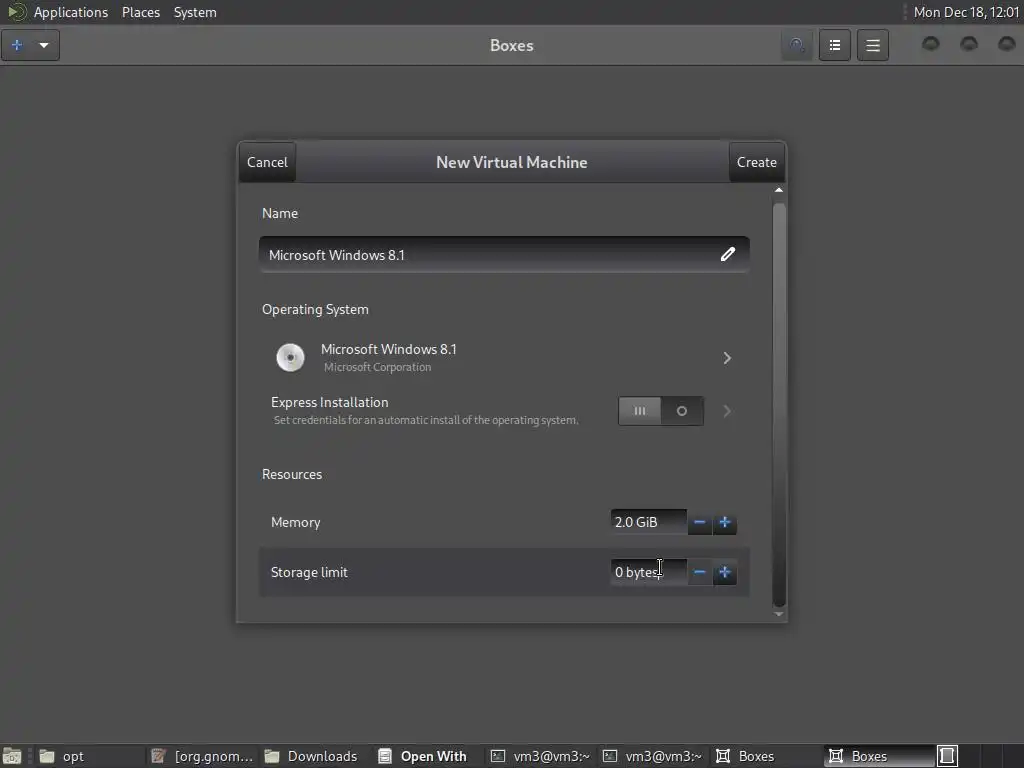The height and width of the screenshot is (768, 1024).
Task: Decrease Memory with the minus button
Action: point(699,522)
